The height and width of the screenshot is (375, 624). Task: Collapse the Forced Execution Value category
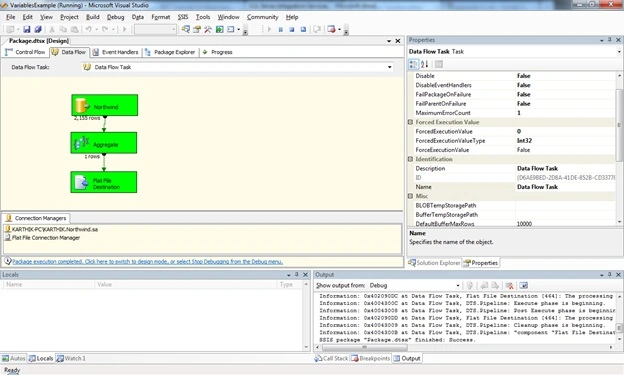tap(410, 122)
